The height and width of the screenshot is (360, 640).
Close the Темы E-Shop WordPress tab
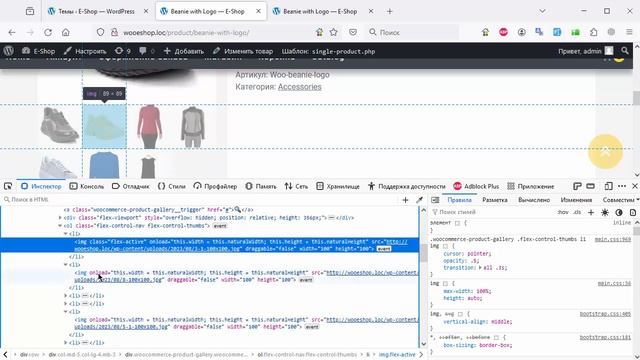(146, 11)
